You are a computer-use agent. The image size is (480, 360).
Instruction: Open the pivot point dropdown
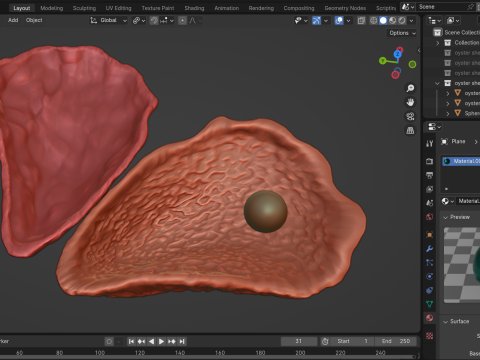(139, 20)
